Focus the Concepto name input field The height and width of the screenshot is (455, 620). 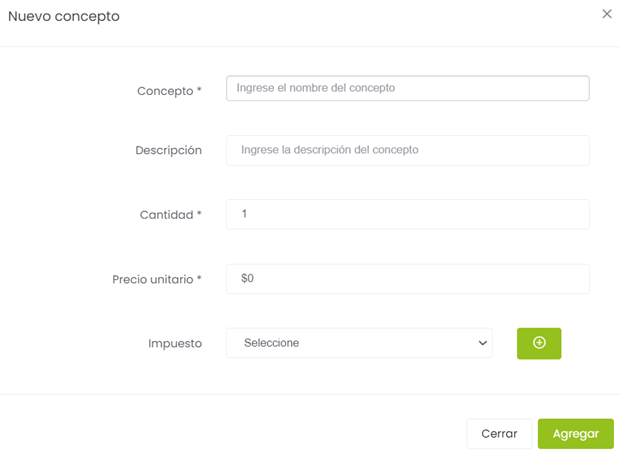tap(407, 88)
